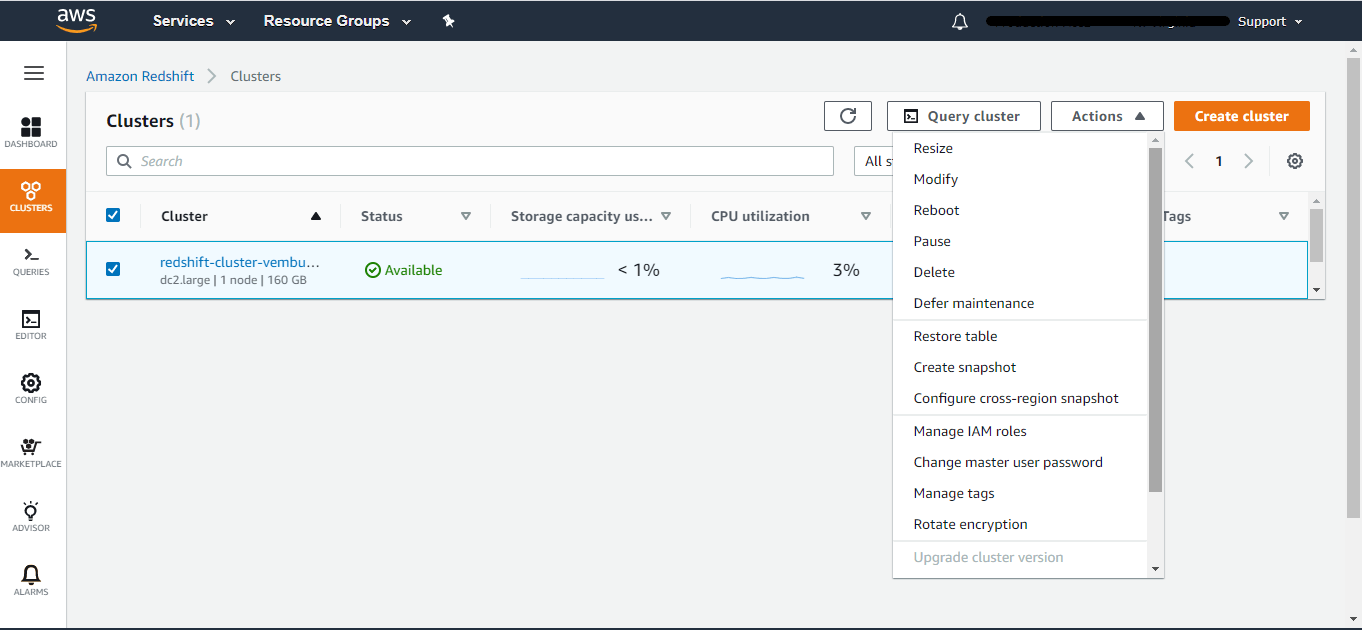1362x630 pixels.
Task: Click the clusters table vertical scrollbar
Action: pyautogui.click(x=1317, y=235)
